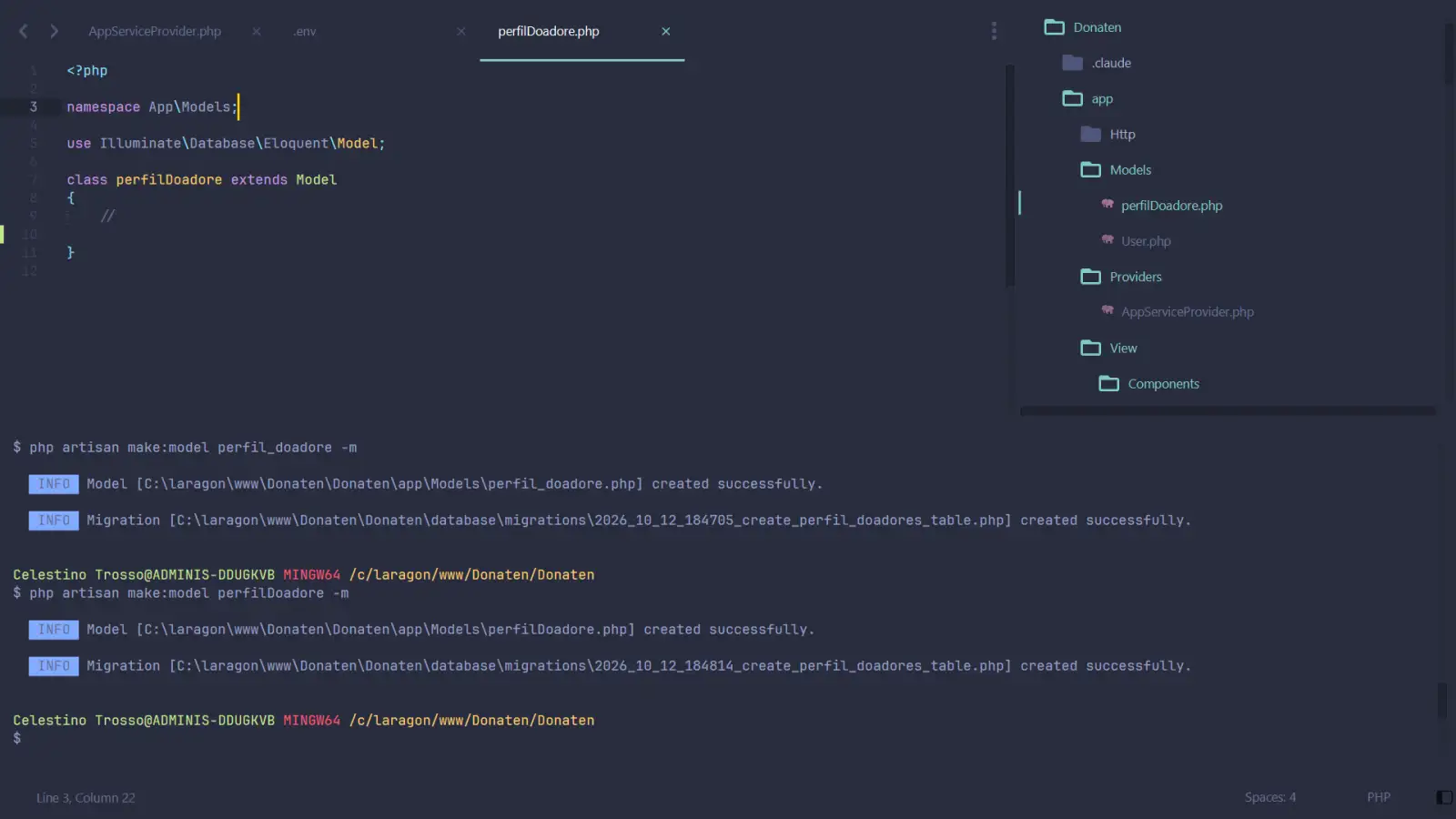This screenshot has height=819, width=1456.
Task: Open perfilDoadore.php in the sidebar
Action: 1172,206
